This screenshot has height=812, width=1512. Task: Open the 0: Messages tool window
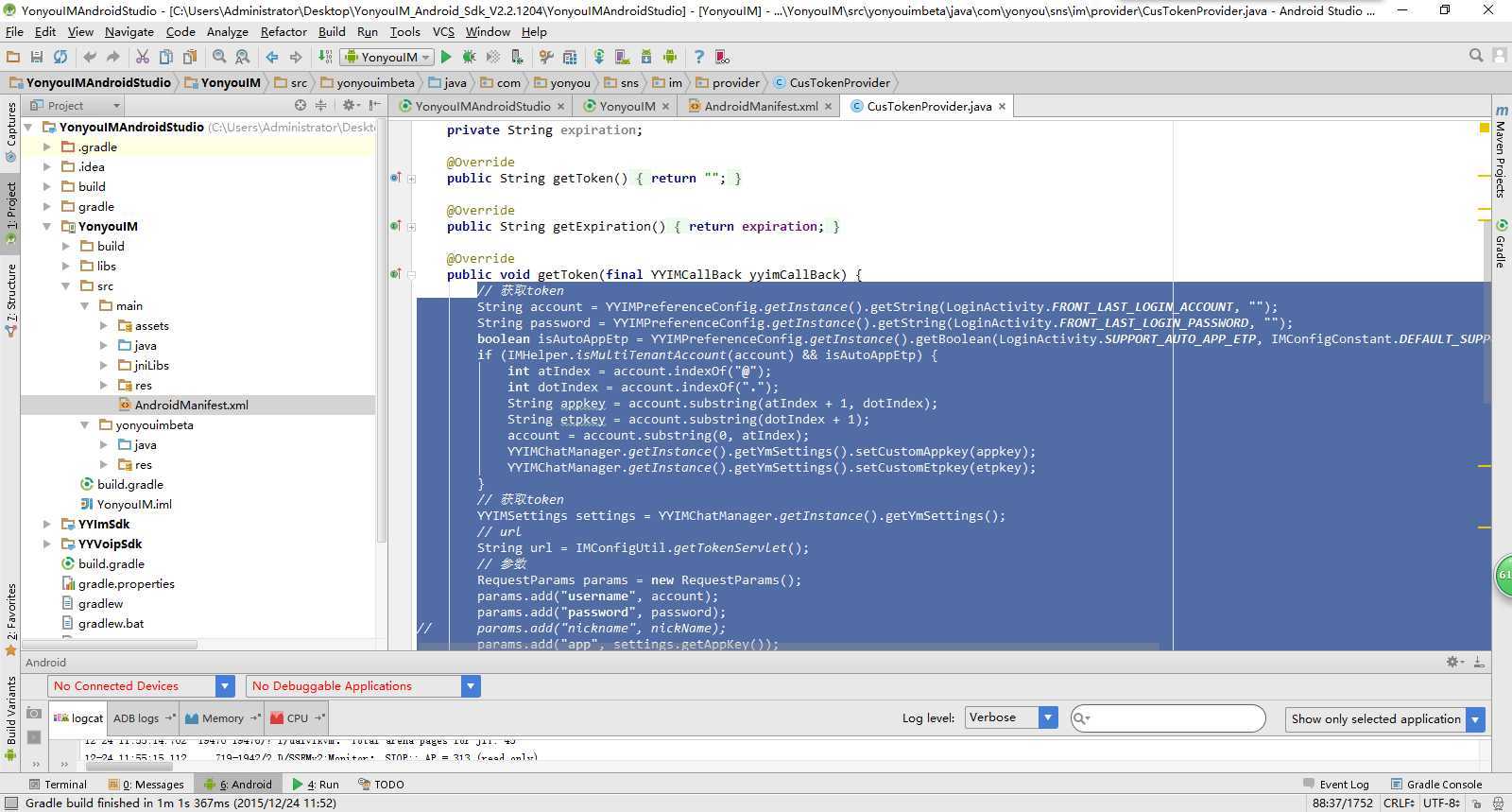tap(146, 784)
